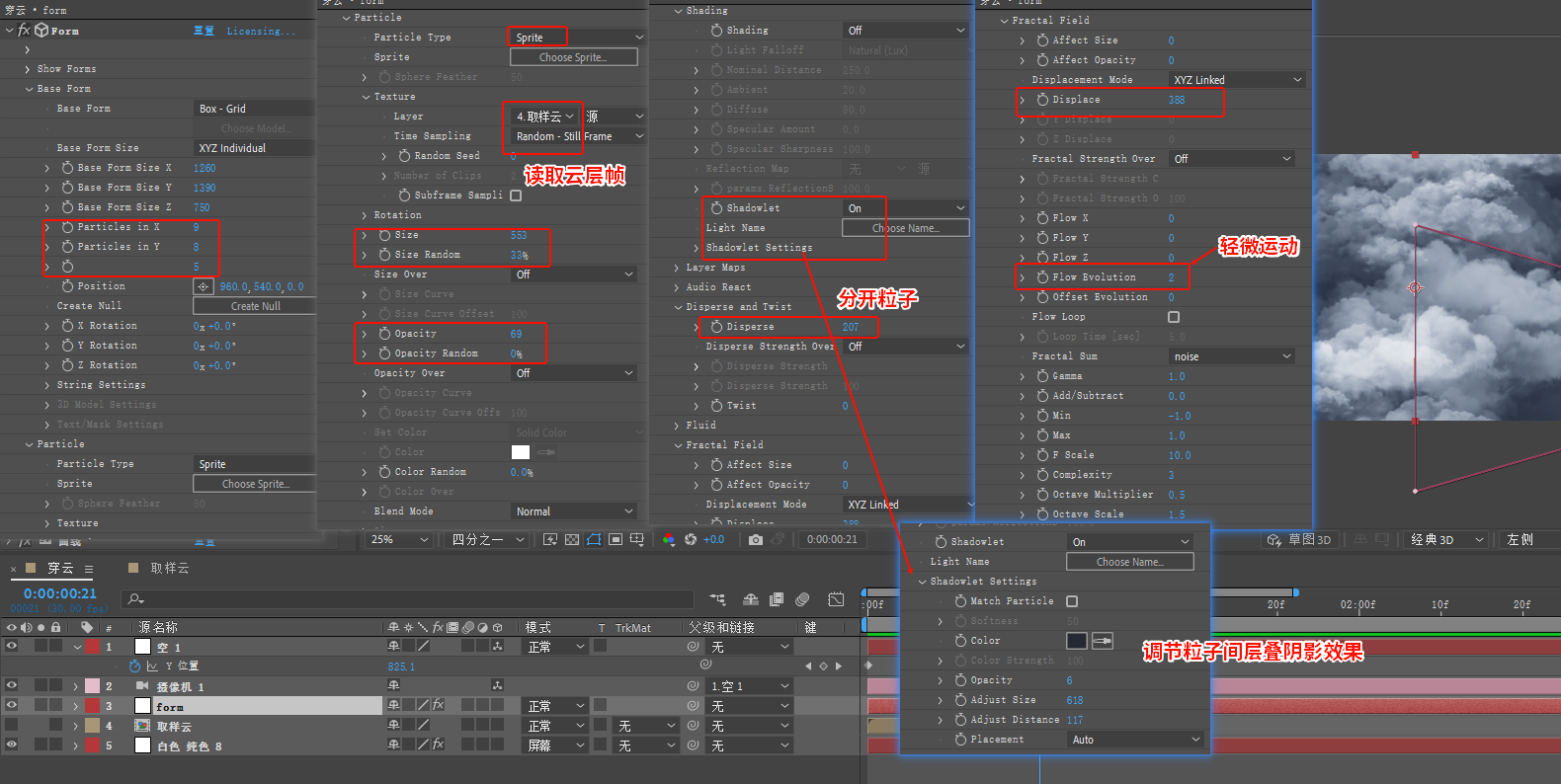
Task: Open composition mini-flowchart in timeline
Action: (717, 599)
